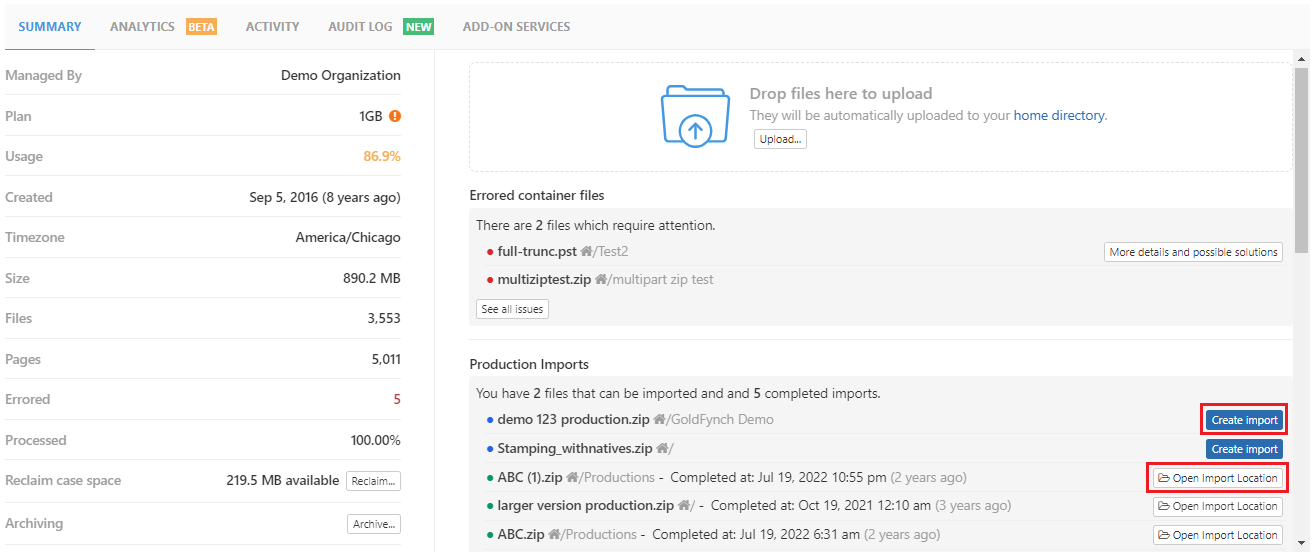Open the Add-On Services tab
This screenshot has width=1315, height=559.
[x=516, y=26]
